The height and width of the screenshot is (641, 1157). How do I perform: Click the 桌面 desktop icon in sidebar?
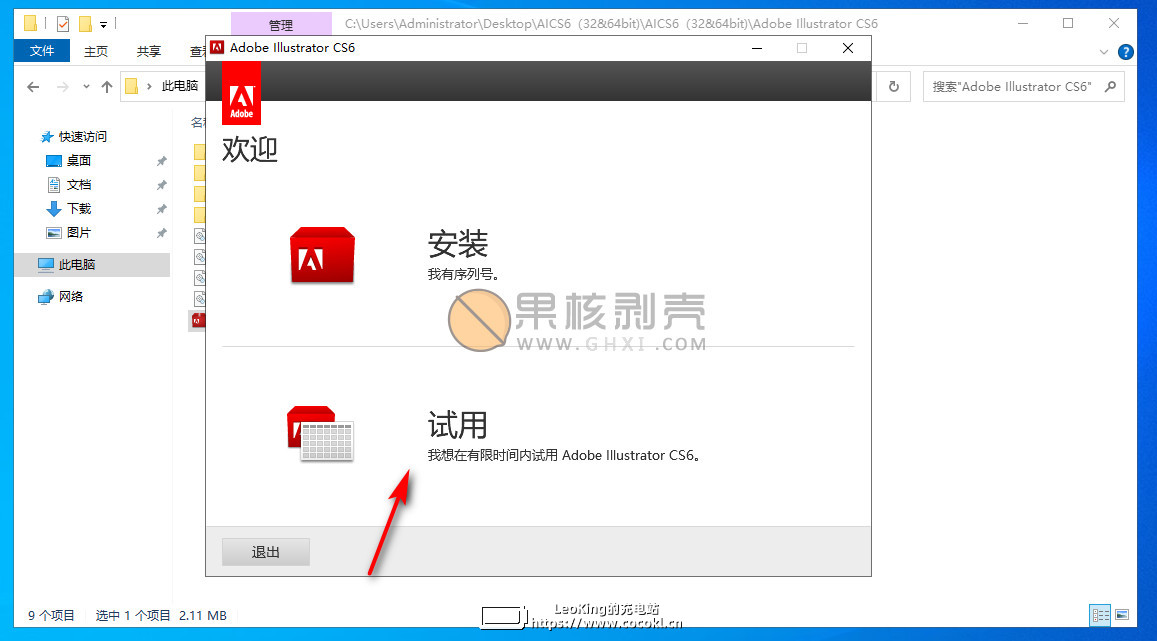[x=54, y=161]
